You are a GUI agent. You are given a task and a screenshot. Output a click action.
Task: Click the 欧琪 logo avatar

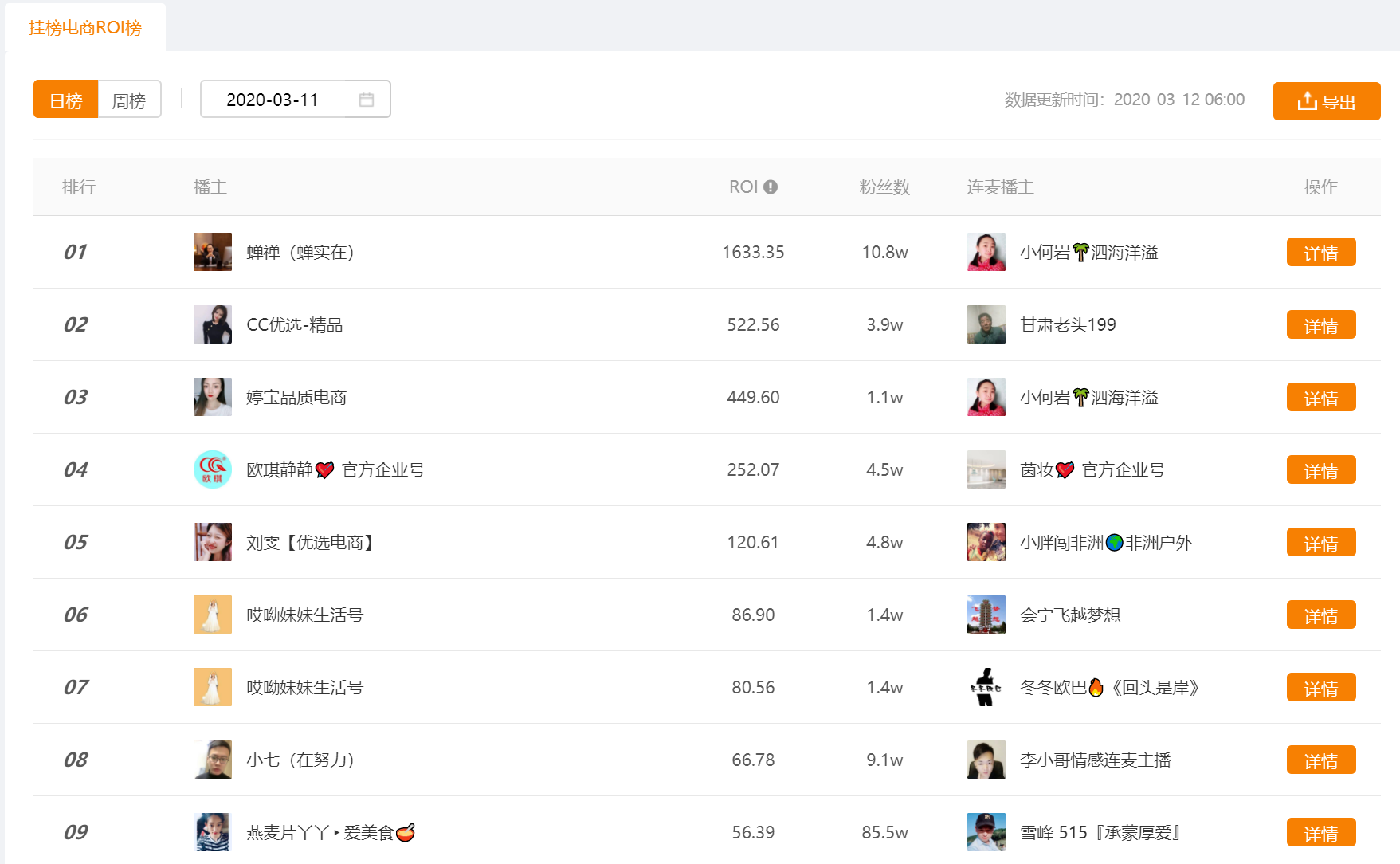[213, 469]
